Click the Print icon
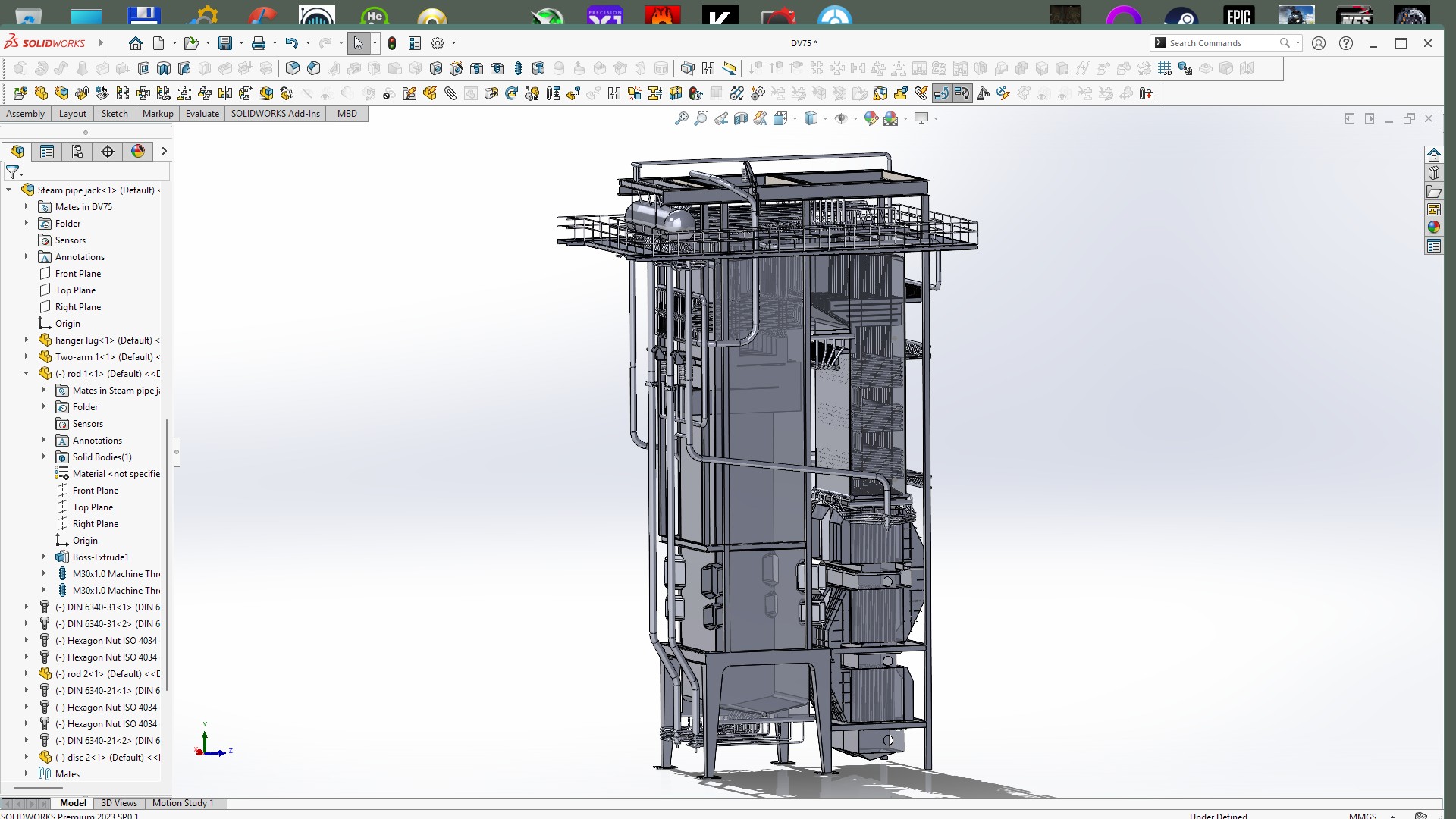Image resolution: width=1456 pixels, height=819 pixels. [x=259, y=43]
